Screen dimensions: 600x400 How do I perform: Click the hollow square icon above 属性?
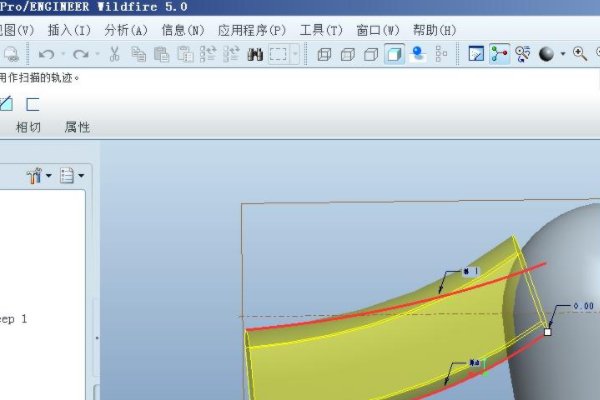[x=33, y=103]
